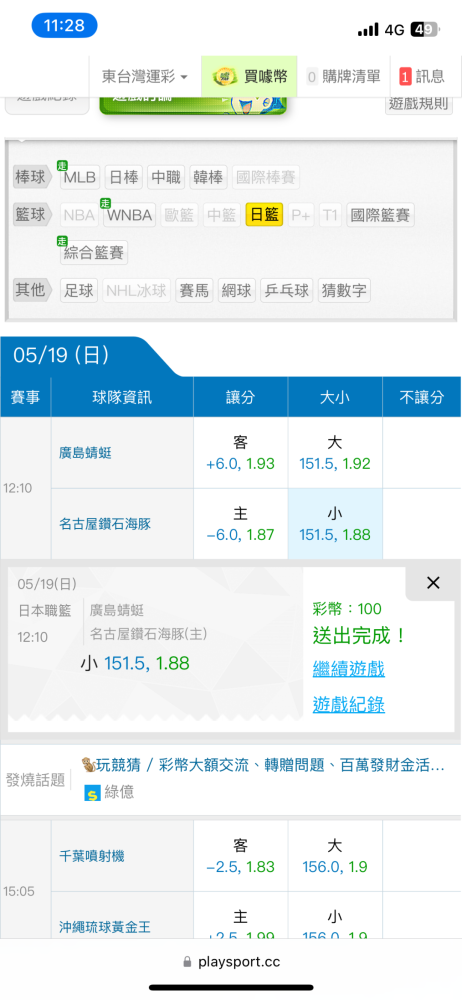Tap the 買噱幣 coin icon
This screenshot has height=1000, width=462.
pos(225,77)
